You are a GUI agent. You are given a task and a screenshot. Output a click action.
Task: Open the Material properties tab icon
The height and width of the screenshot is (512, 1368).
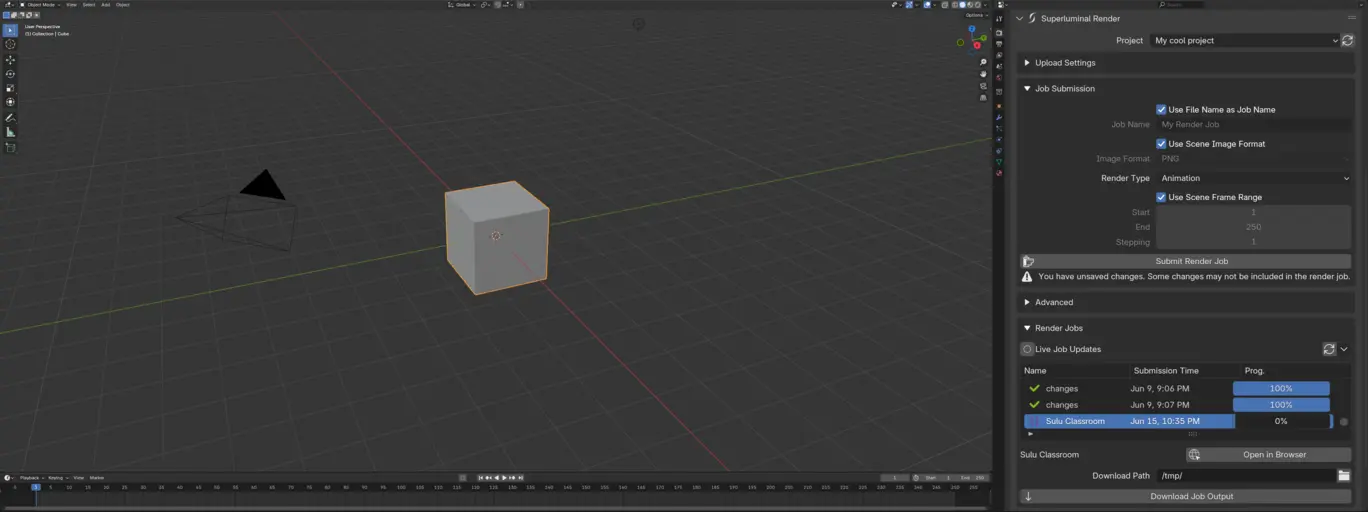click(x=999, y=173)
